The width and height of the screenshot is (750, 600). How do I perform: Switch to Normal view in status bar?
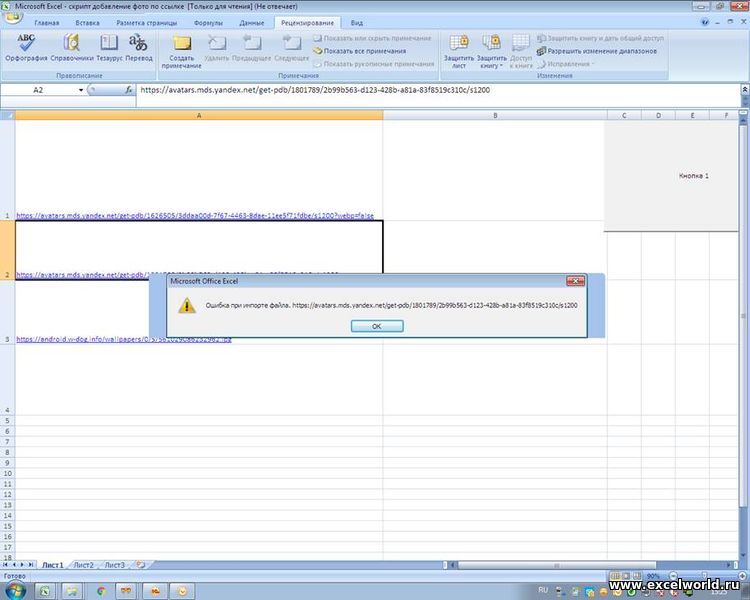click(x=615, y=576)
